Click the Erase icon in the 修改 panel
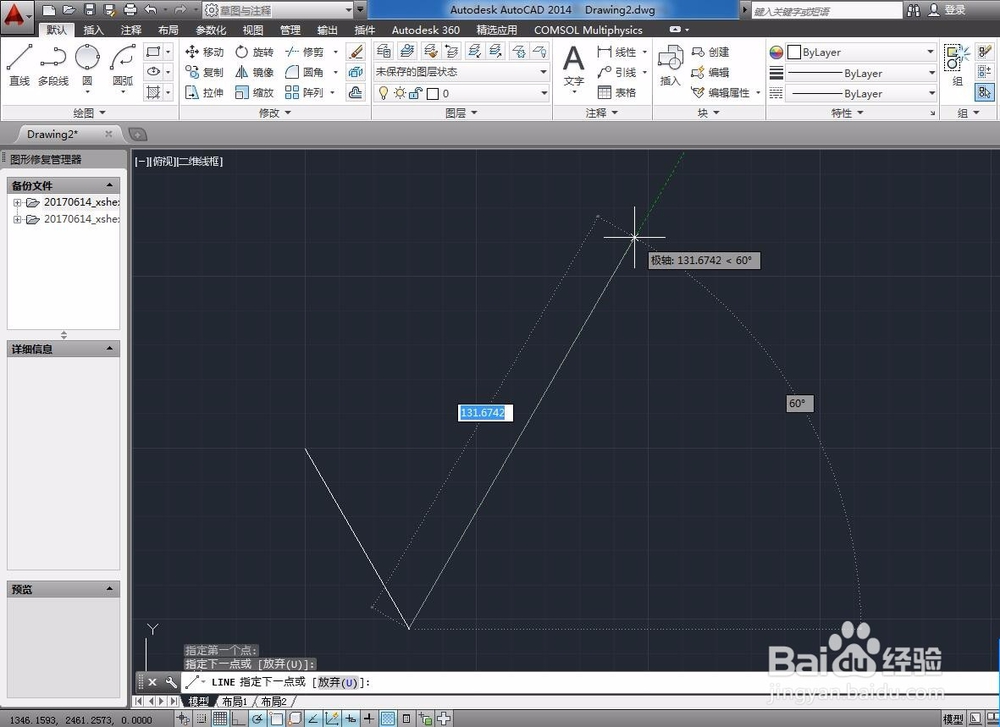This screenshot has height=727, width=1000. point(356,52)
